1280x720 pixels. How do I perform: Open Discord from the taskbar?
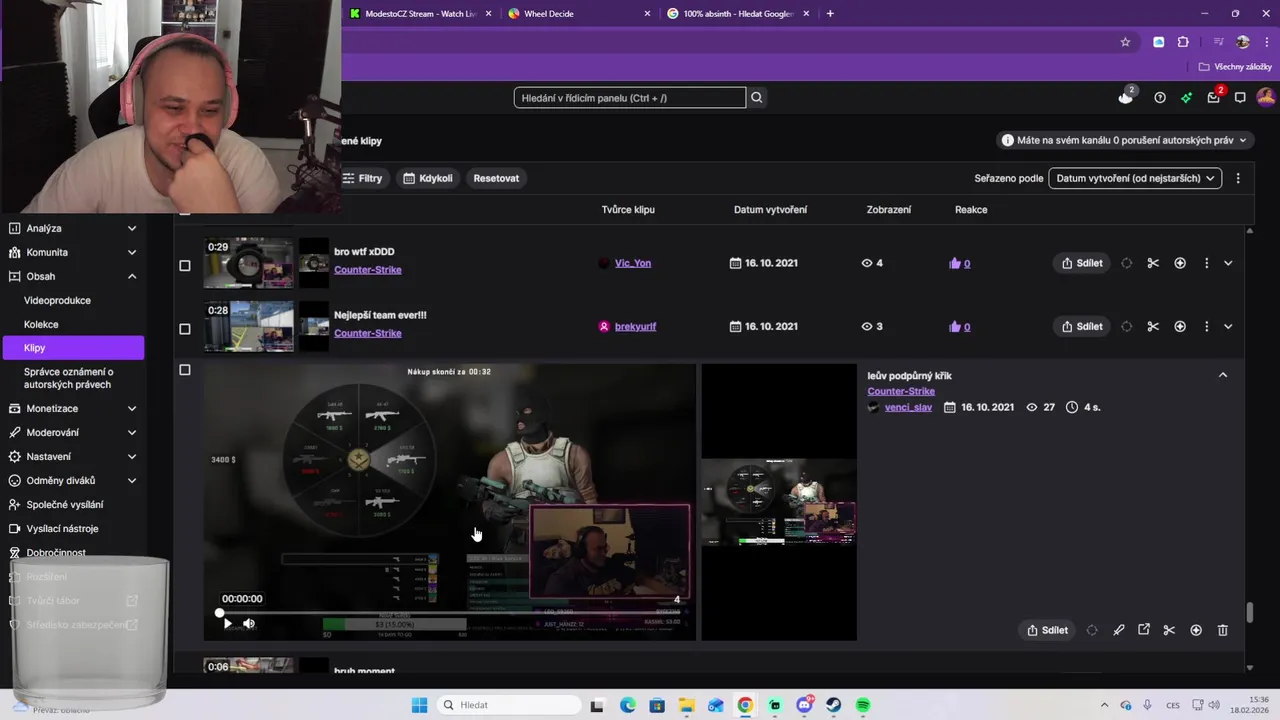click(x=804, y=705)
